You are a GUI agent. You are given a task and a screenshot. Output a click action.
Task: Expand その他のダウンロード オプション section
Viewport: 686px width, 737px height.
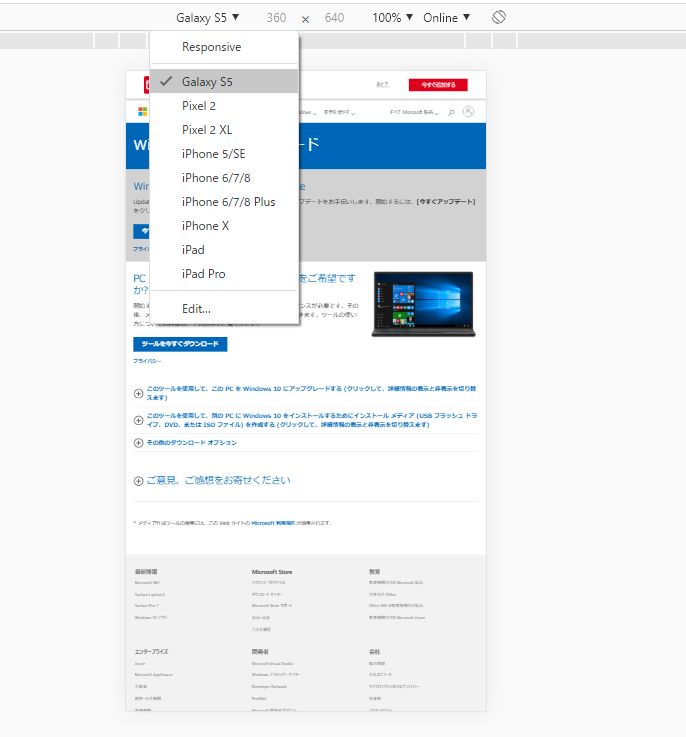185,443
